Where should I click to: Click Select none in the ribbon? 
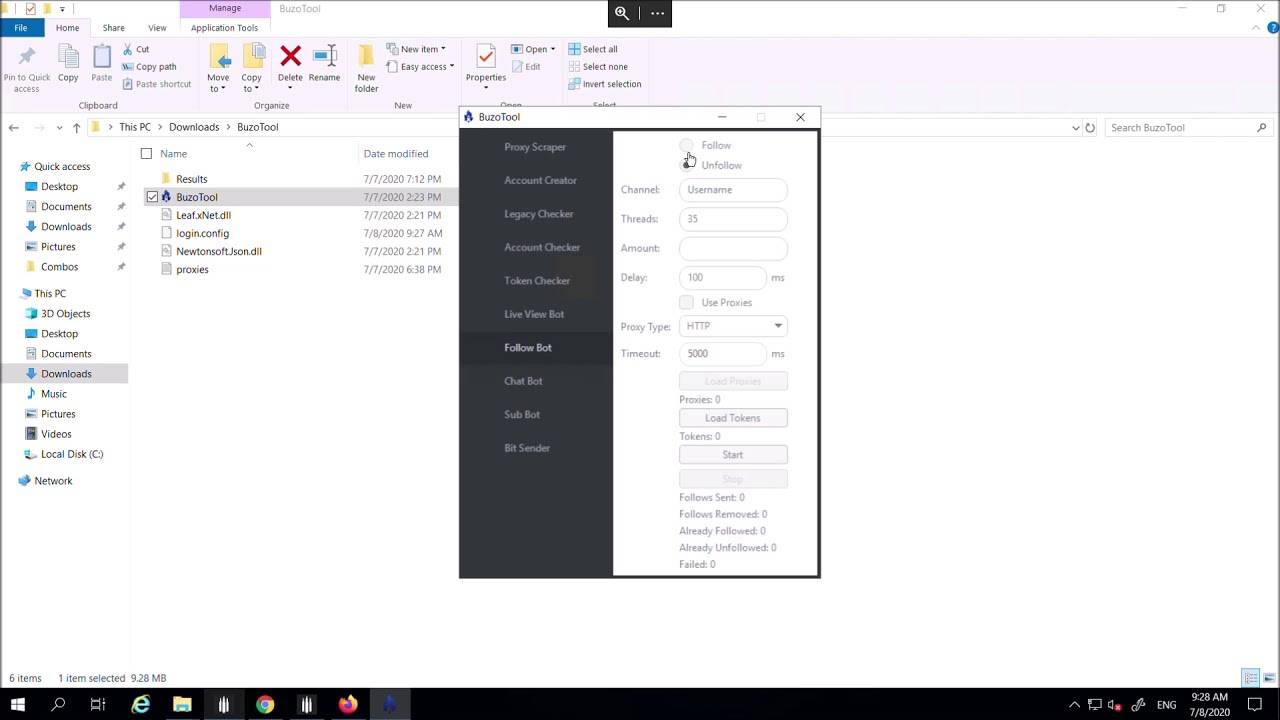coord(597,67)
